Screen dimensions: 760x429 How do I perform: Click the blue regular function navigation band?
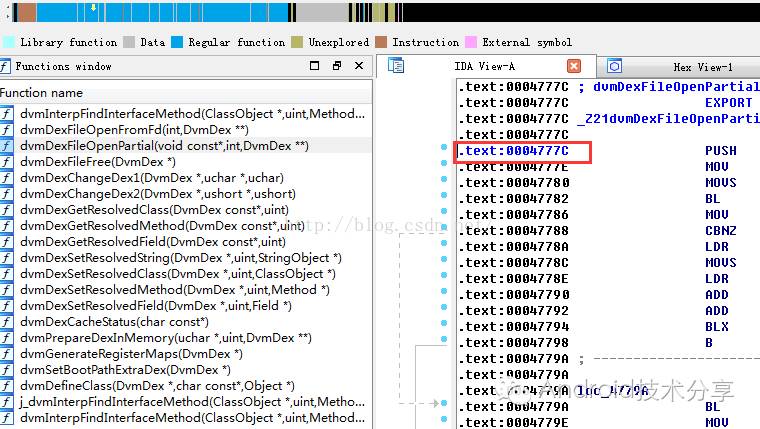(162, 13)
